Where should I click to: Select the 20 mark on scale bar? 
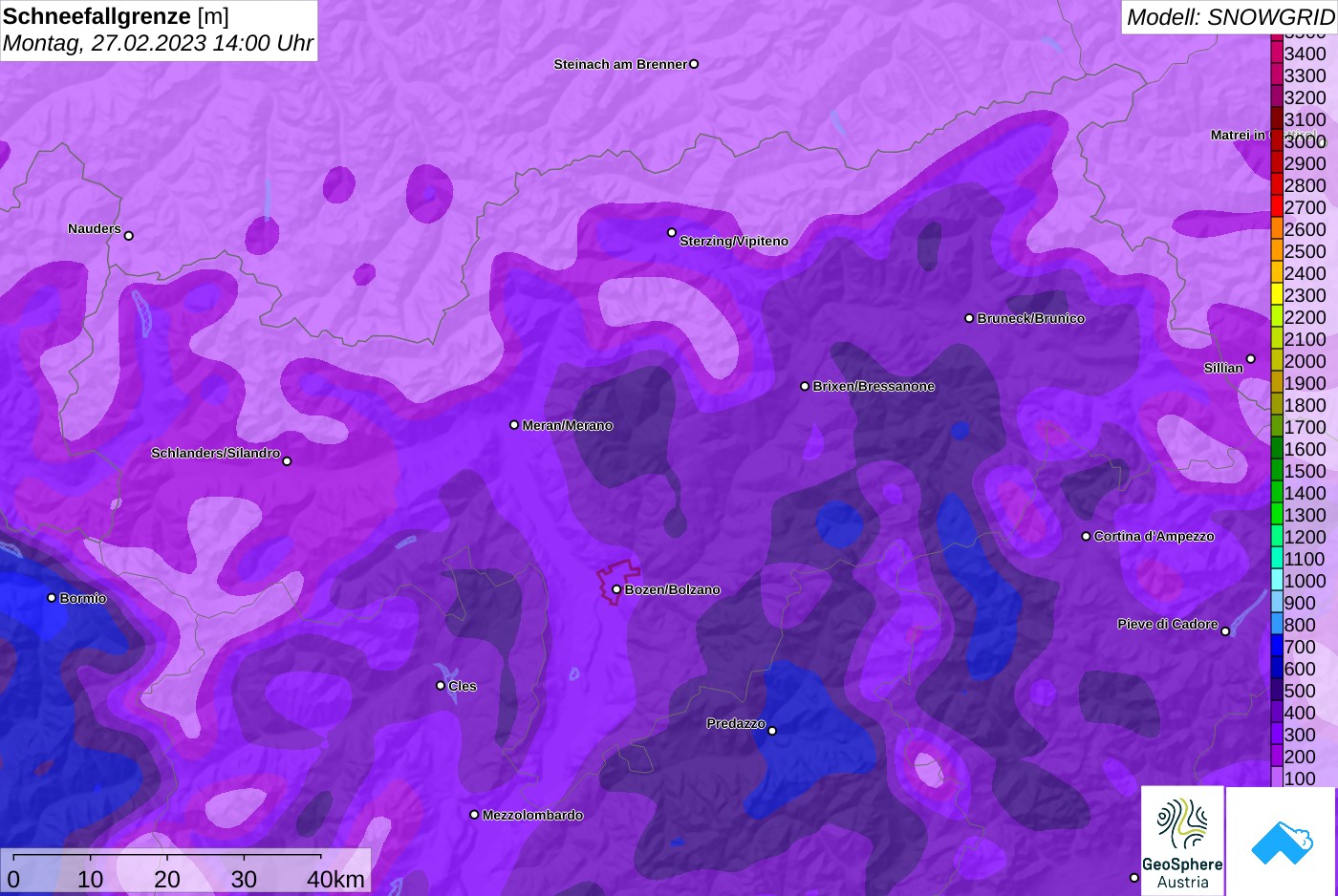click(167, 880)
